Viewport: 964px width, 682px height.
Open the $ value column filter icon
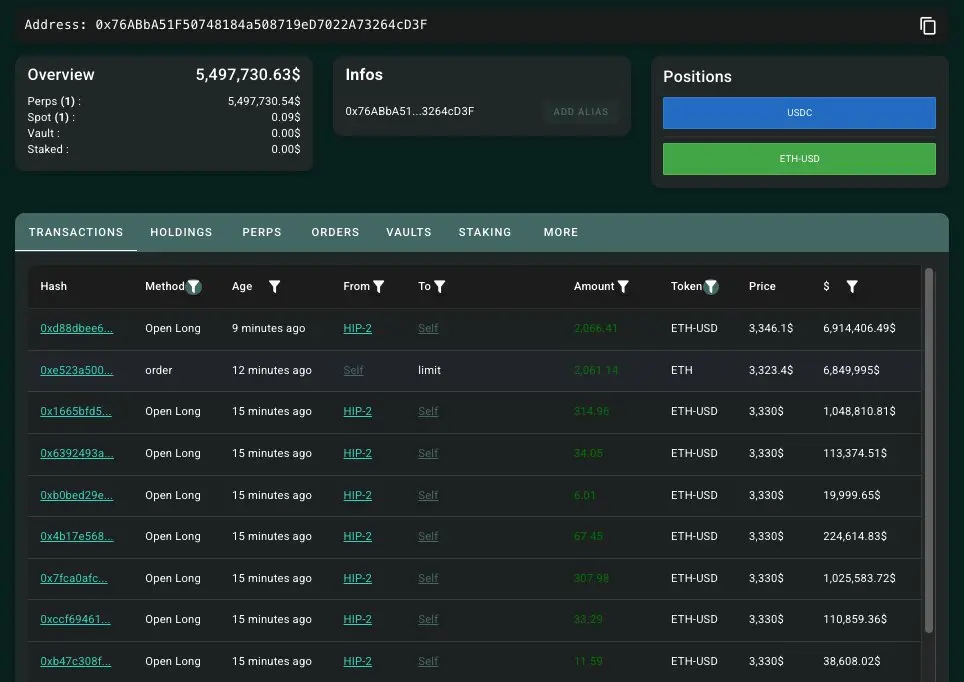coord(852,287)
